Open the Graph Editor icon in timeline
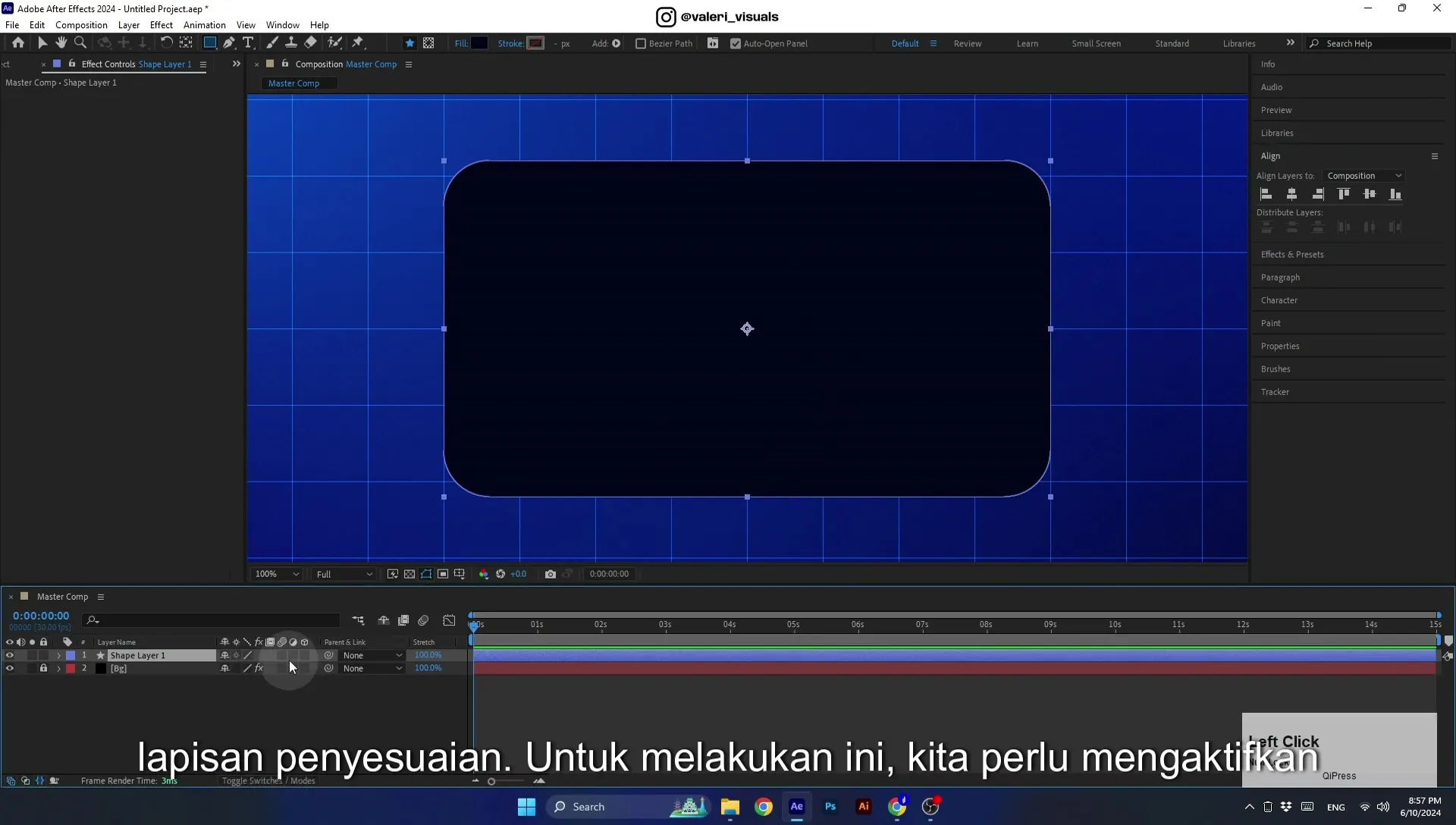Image resolution: width=1456 pixels, height=825 pixels. tap(449, 620)
